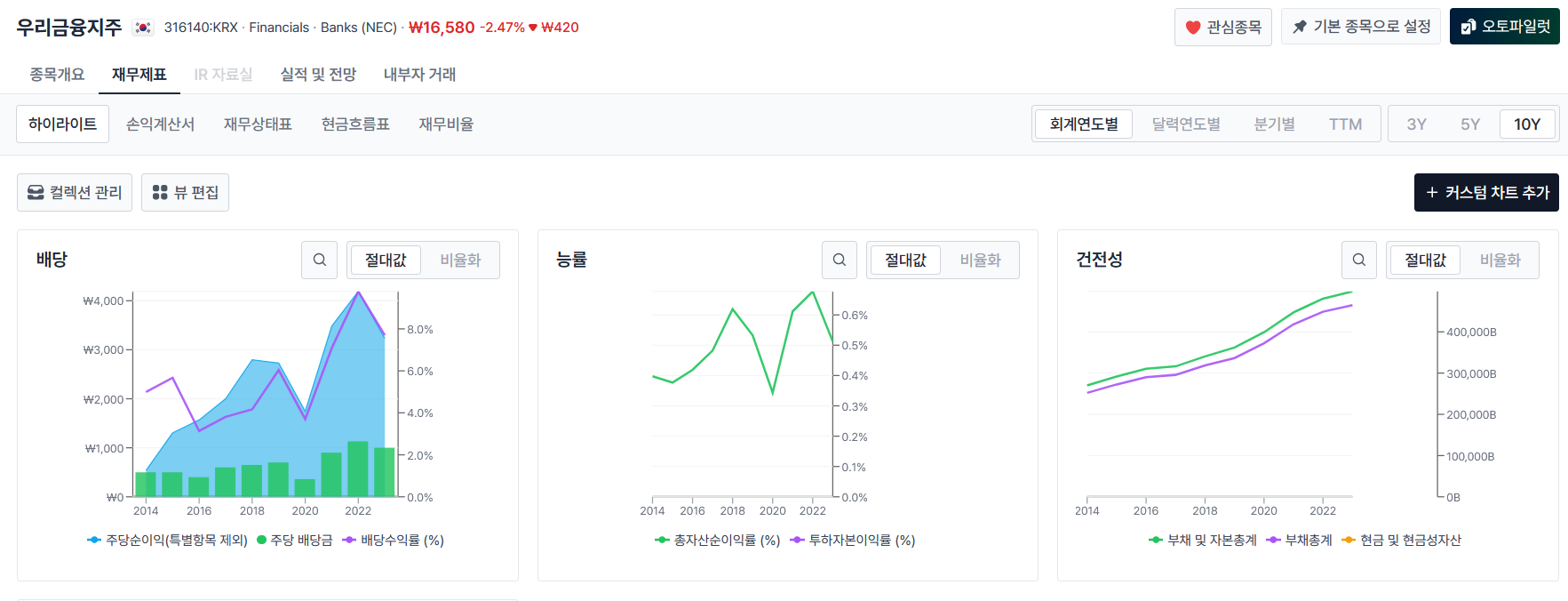
Task: Open magnifier search on 능률 chart
Action: [840, 260]
